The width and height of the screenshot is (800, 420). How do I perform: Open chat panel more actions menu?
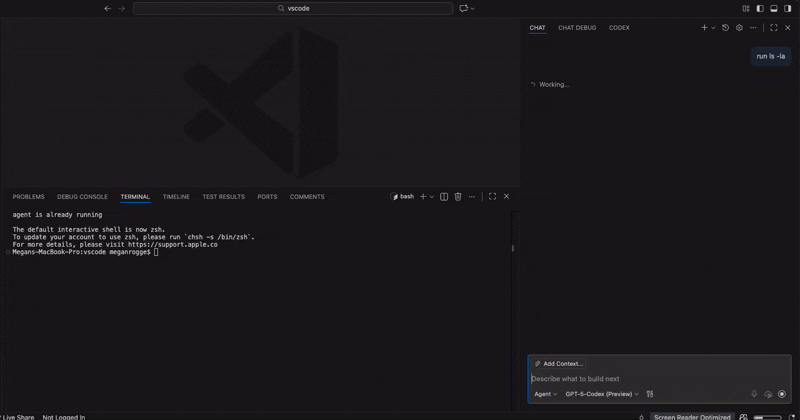pyautogui.click(x=753, y=28)
